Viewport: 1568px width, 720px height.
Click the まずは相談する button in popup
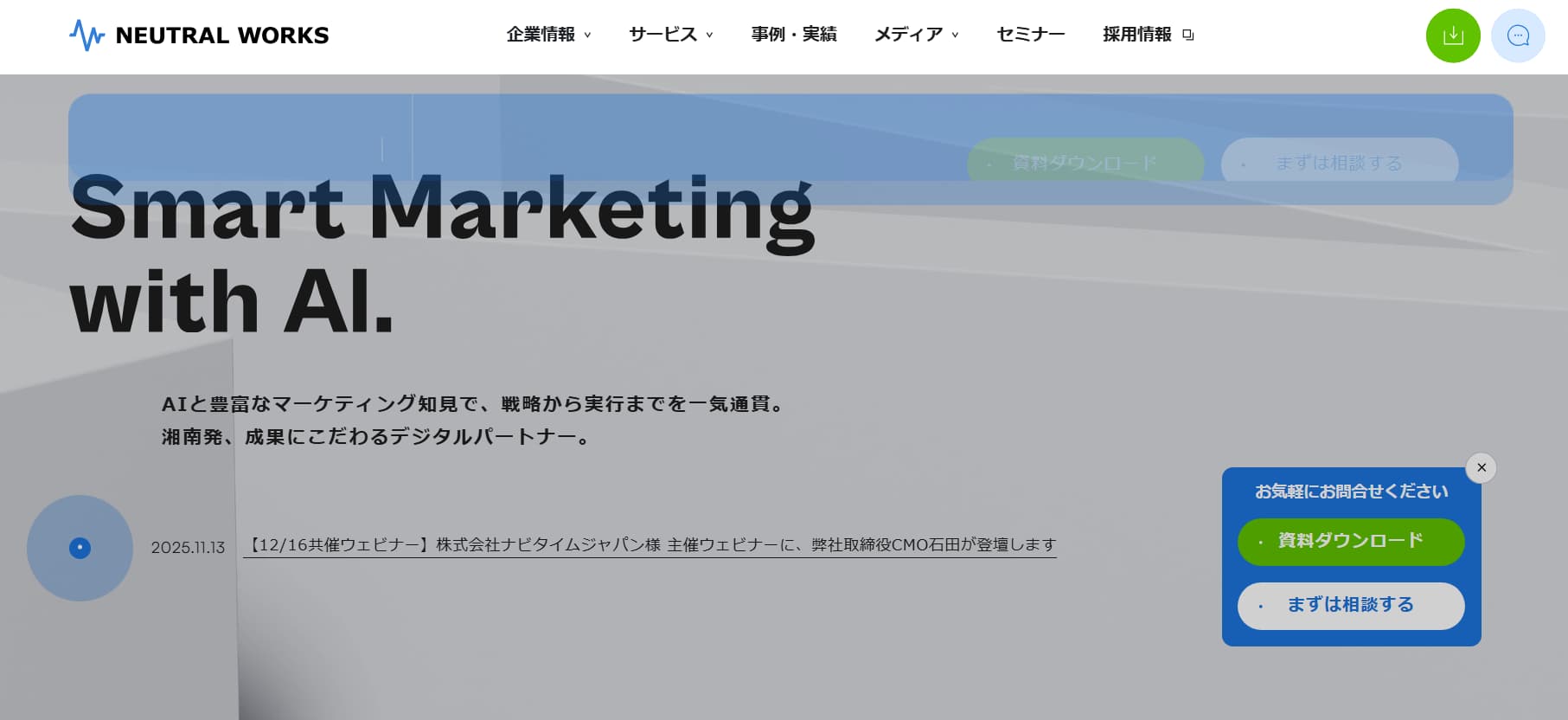point(1351,606)
